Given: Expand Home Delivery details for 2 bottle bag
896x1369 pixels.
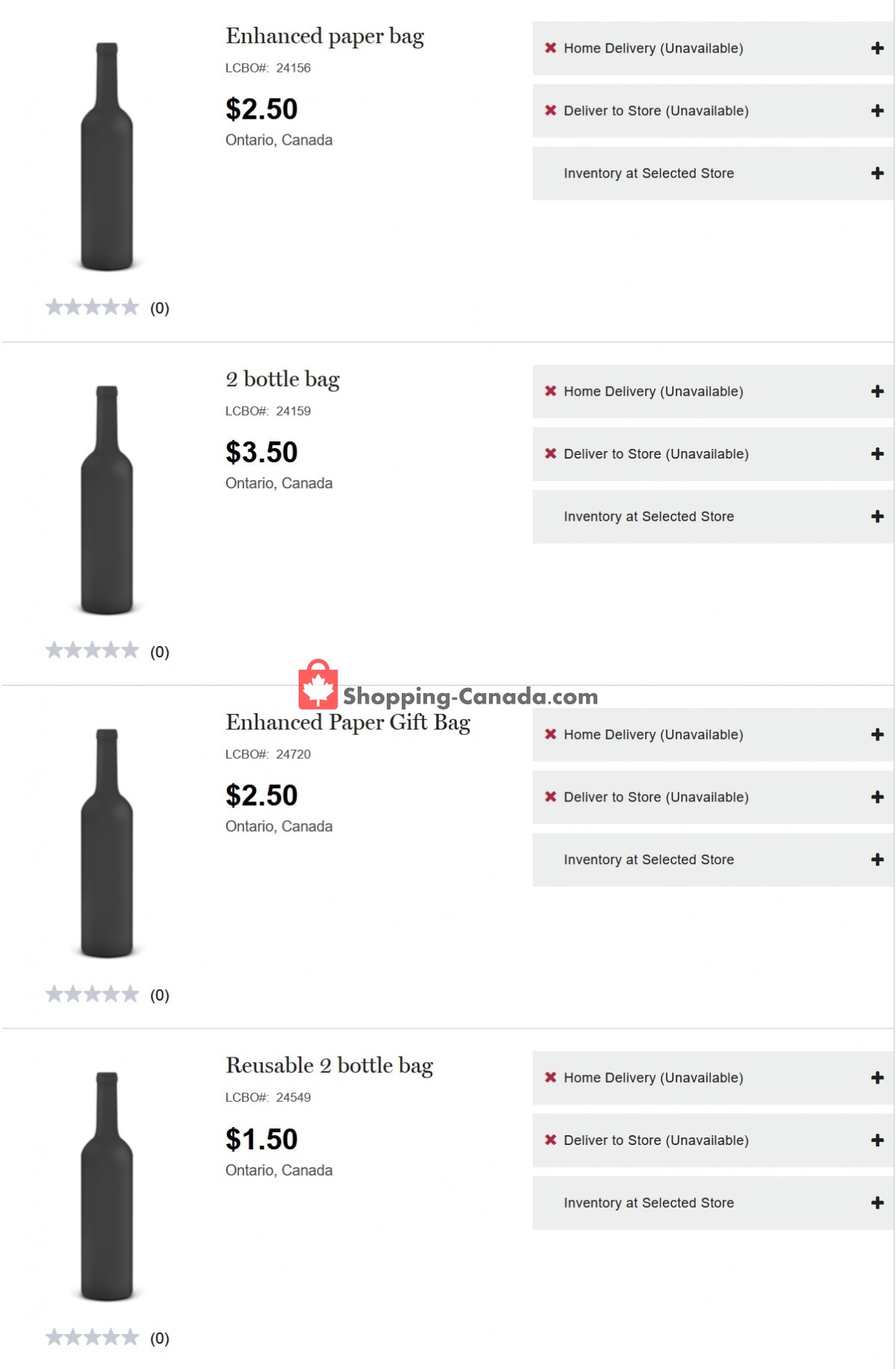Looking at the screenshot, I should (710, 391).
